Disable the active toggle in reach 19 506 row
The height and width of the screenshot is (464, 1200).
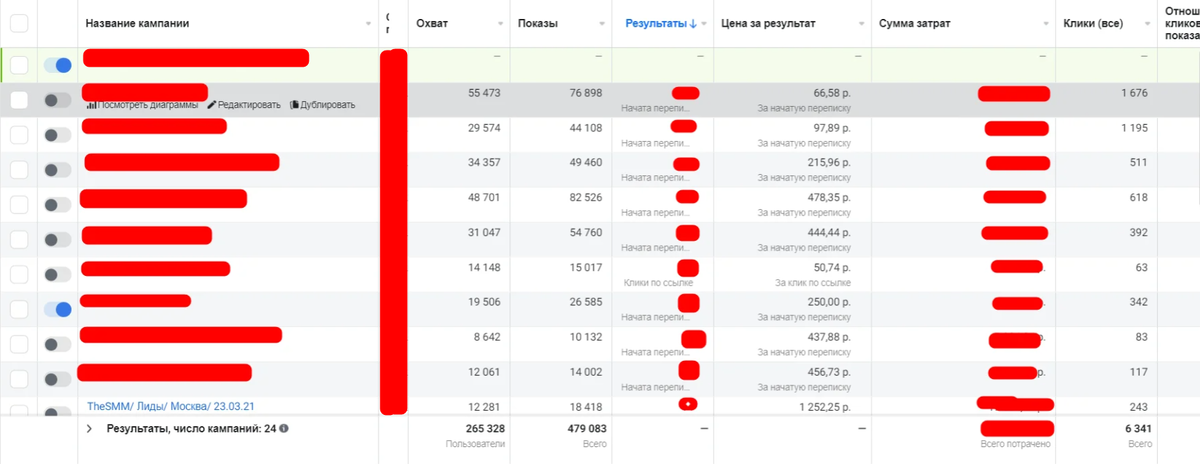coord(58,310)
